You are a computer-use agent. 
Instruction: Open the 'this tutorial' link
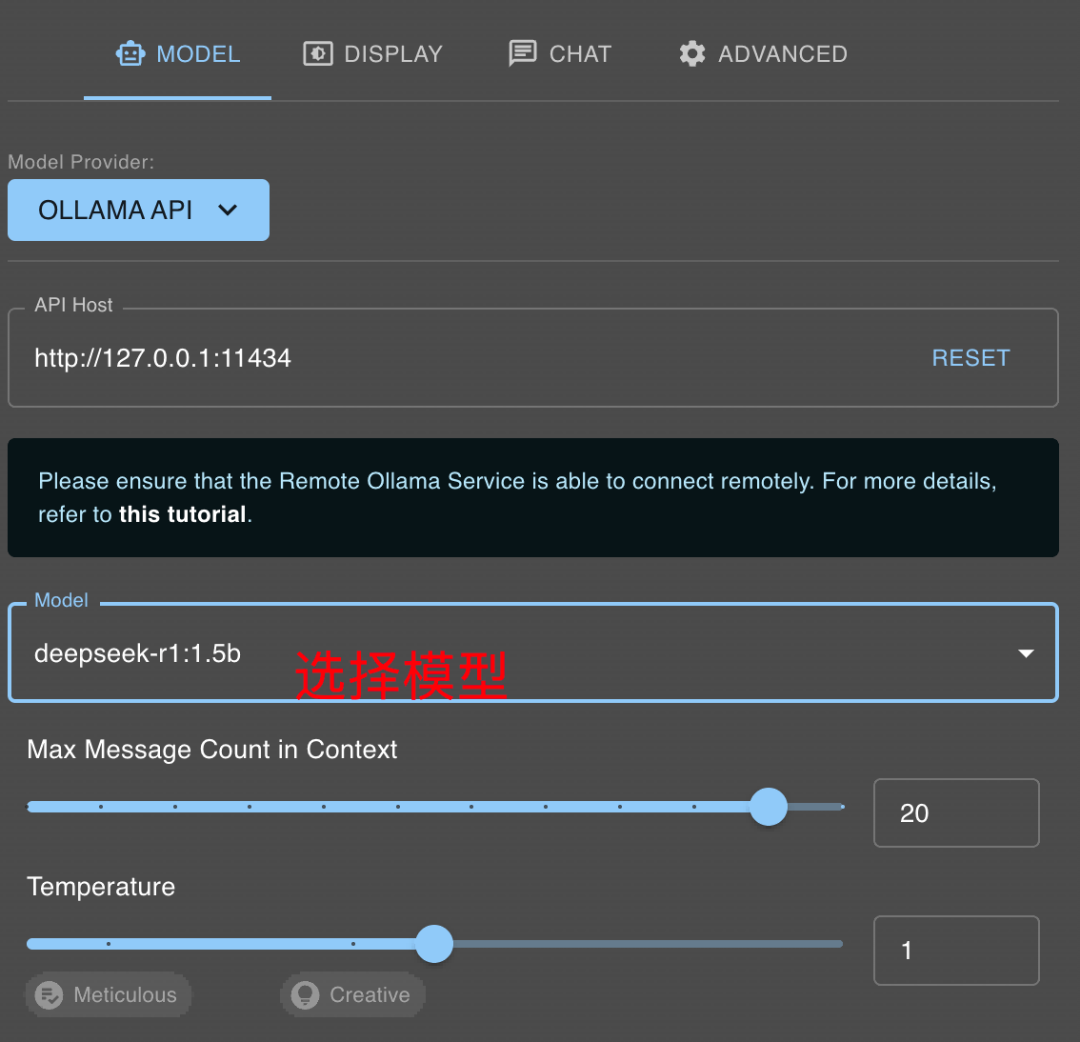point(183,514)
